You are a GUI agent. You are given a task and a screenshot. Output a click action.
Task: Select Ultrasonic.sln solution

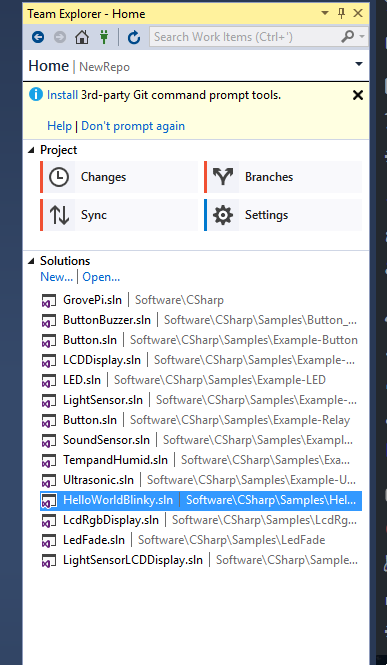[x=201, y=480]
